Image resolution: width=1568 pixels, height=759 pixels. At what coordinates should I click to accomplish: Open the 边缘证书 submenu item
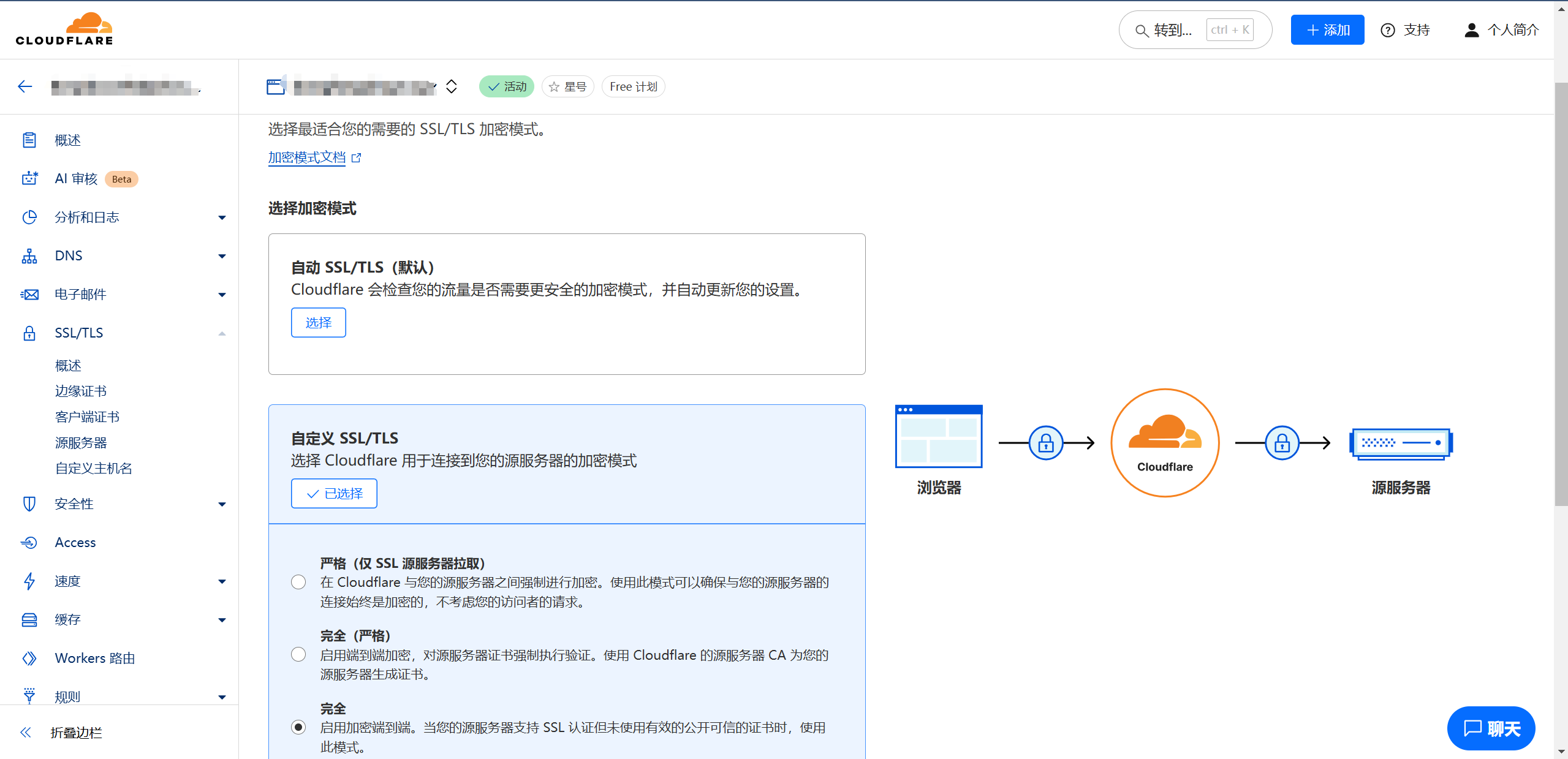point(81,391)
